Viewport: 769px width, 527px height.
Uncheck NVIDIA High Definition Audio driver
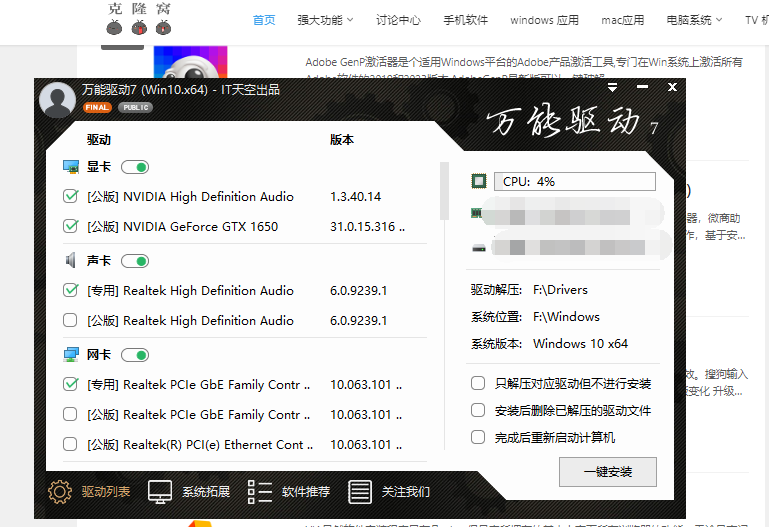coord(71,196)
